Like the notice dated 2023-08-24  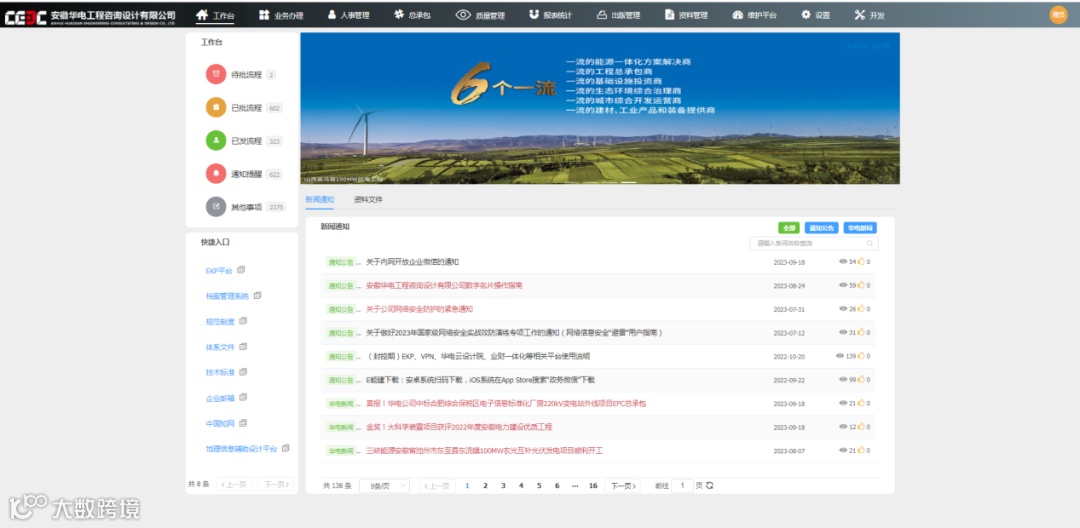point(861,285)
